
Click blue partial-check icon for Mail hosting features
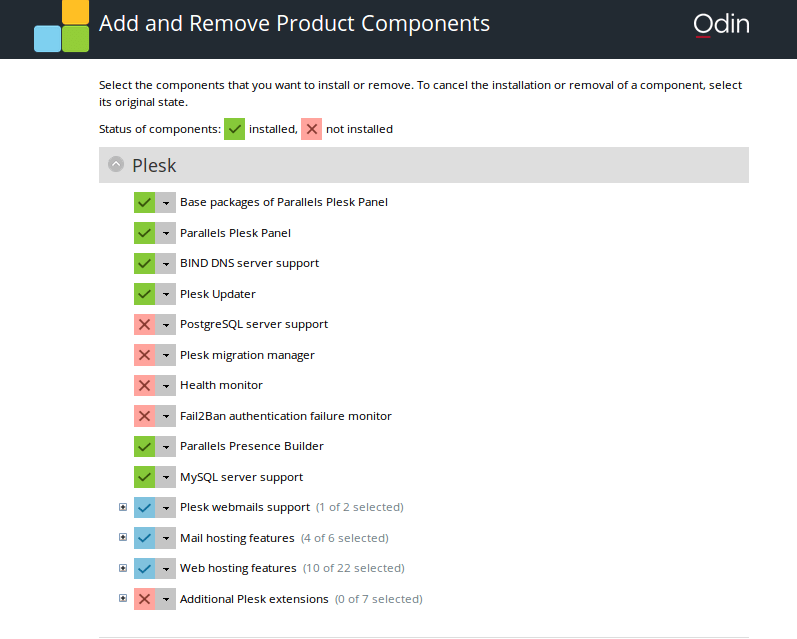[x=144, y=538]
